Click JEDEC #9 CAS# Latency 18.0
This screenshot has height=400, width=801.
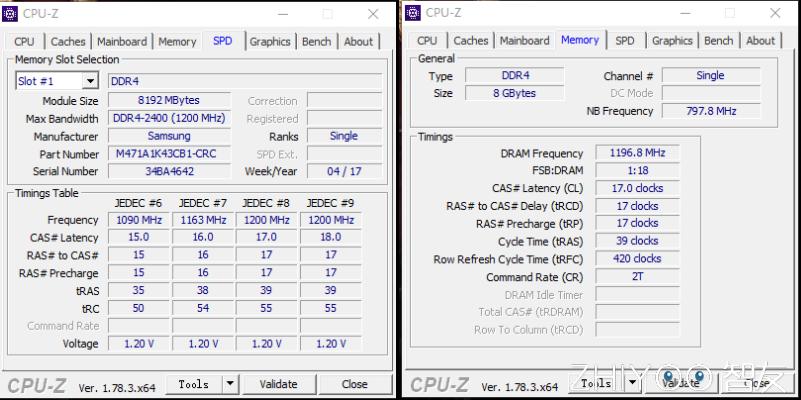(331, 237)
